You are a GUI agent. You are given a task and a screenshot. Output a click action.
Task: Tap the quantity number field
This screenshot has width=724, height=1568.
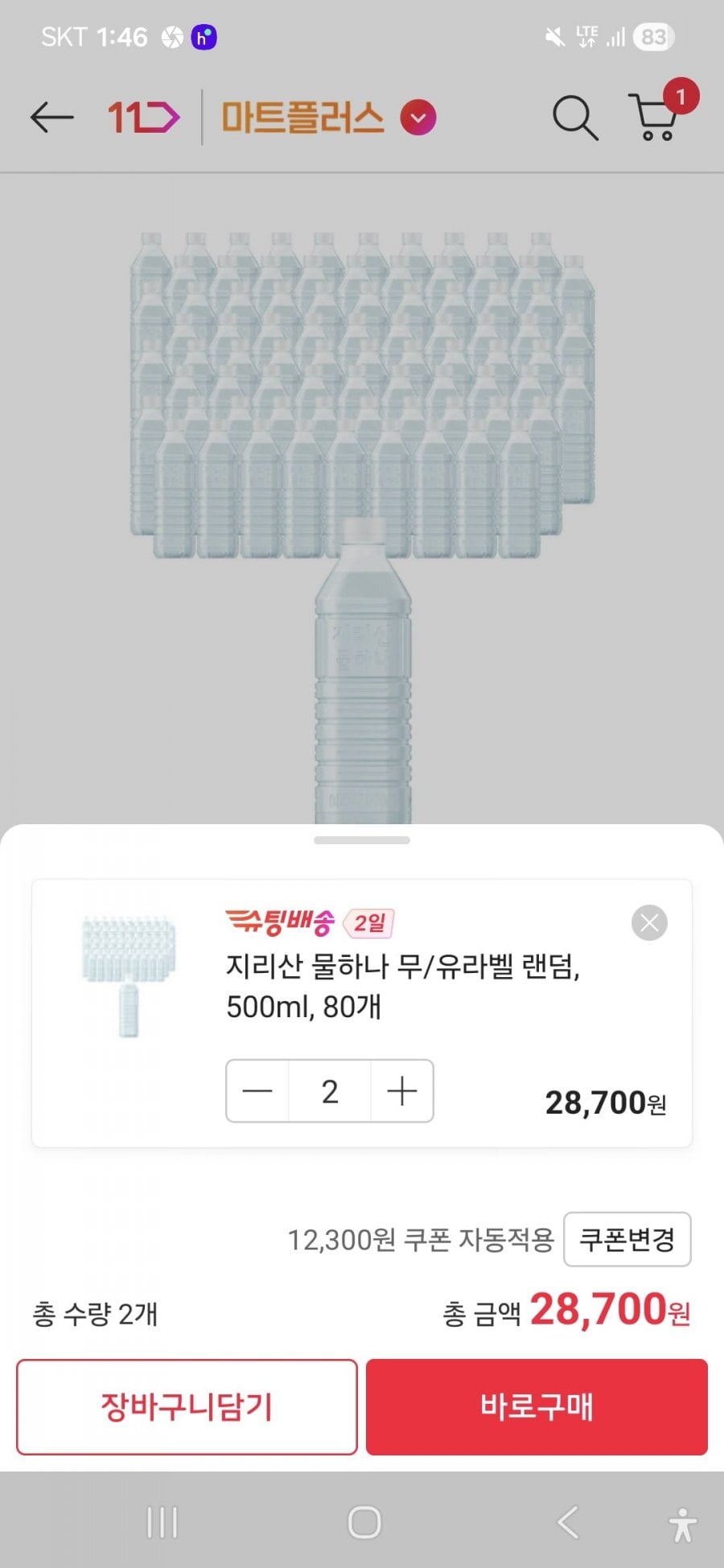(330, 1091)
